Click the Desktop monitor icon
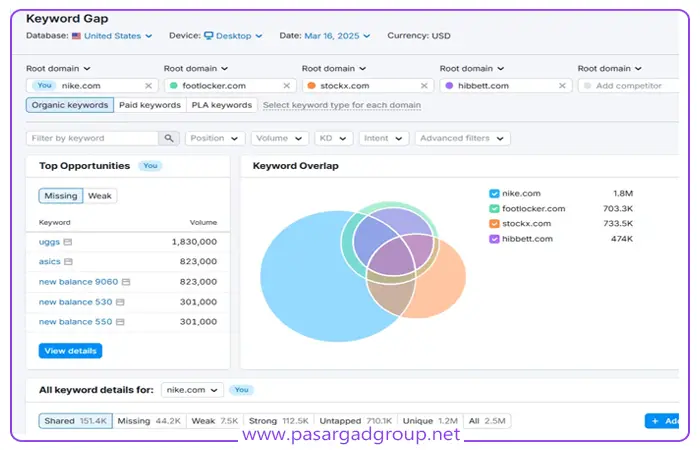 point(208,36)
